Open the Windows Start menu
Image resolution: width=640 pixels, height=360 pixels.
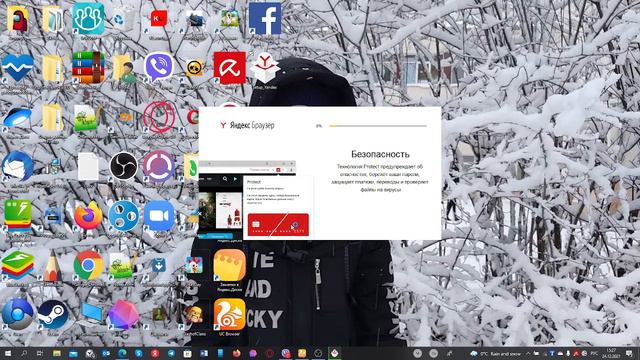click(x=8, y=353)
